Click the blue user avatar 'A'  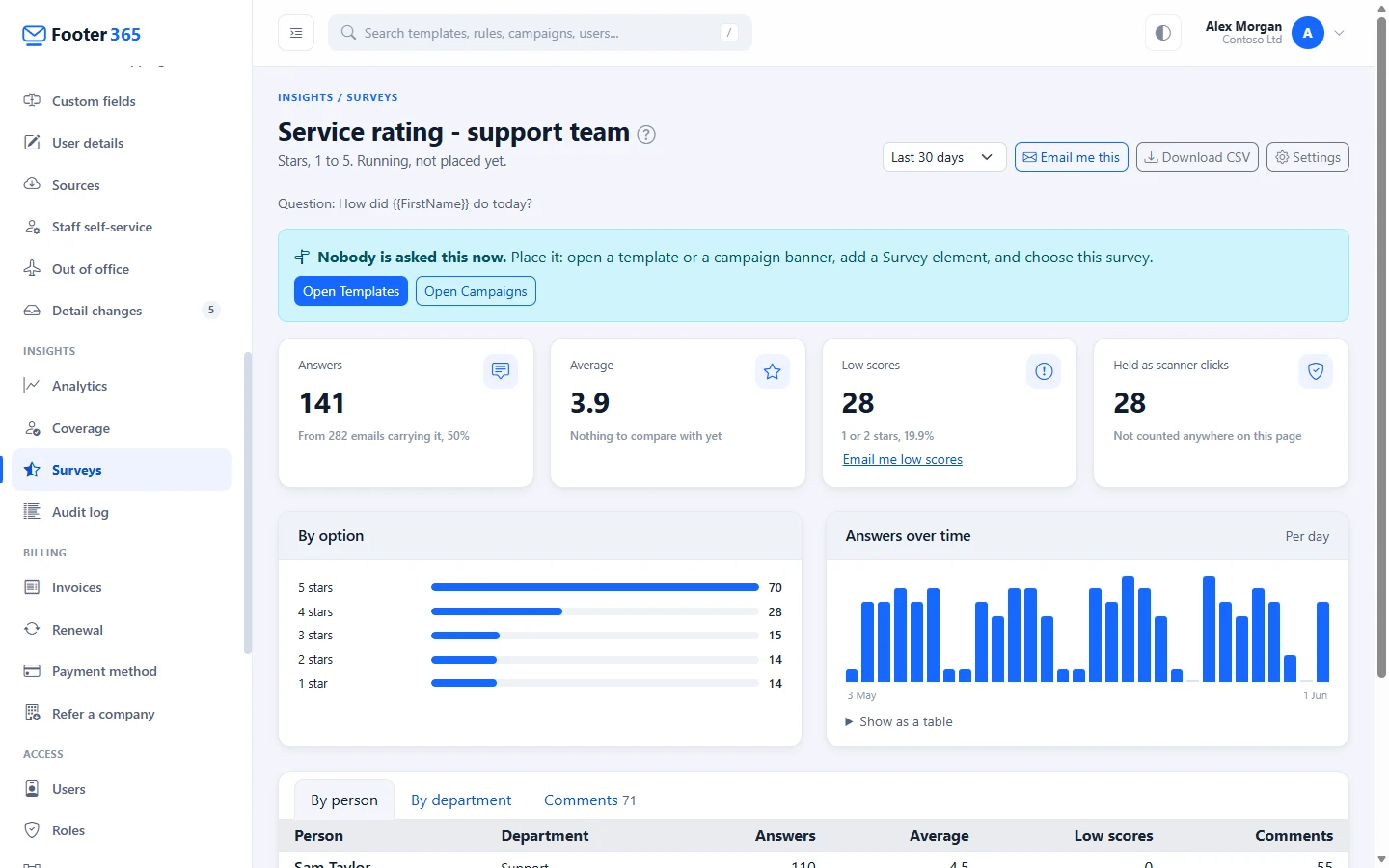tap(1308, 33)
